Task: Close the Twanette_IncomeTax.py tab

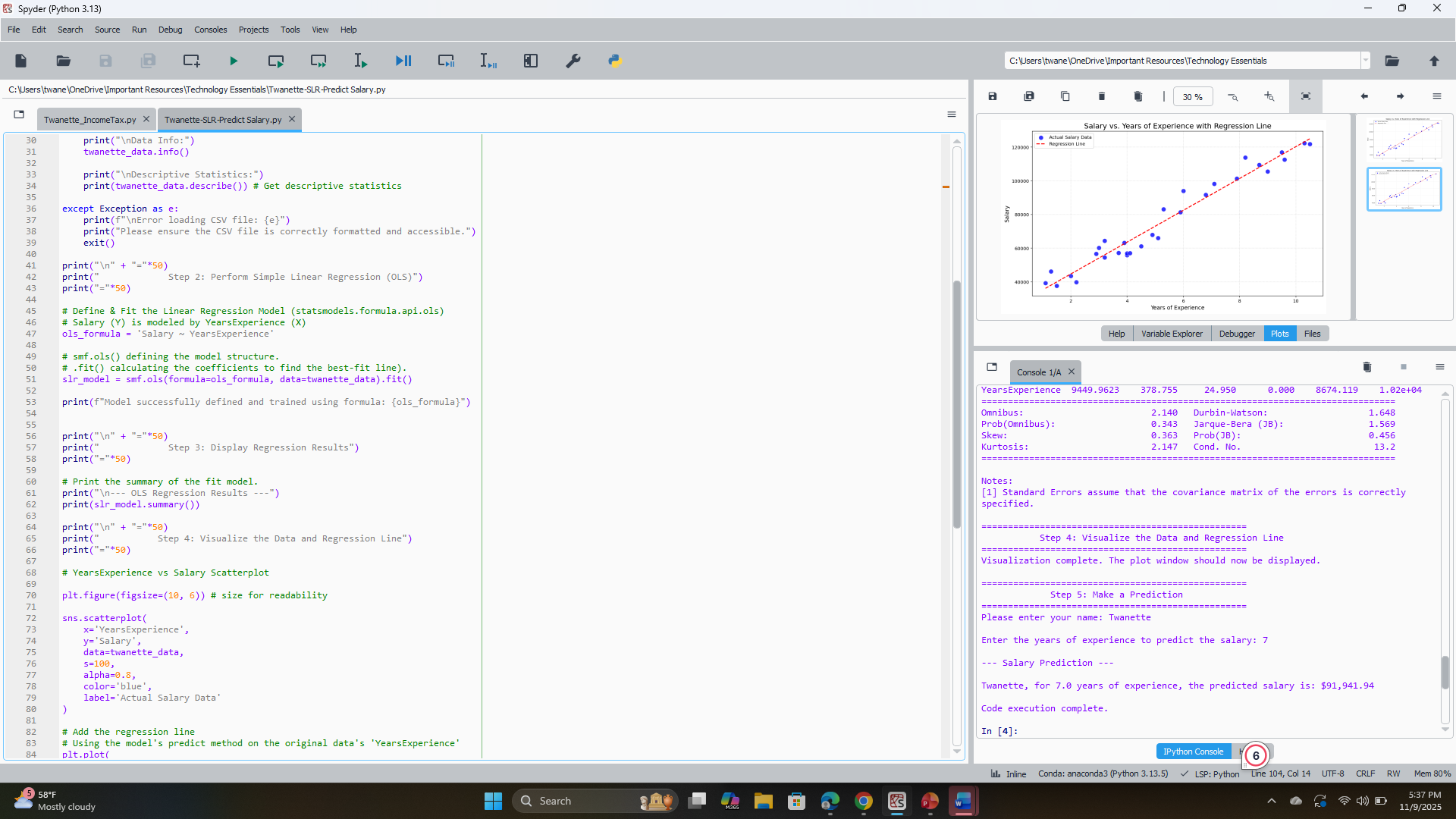Action: pyautogui.click(x=146, y=119)
